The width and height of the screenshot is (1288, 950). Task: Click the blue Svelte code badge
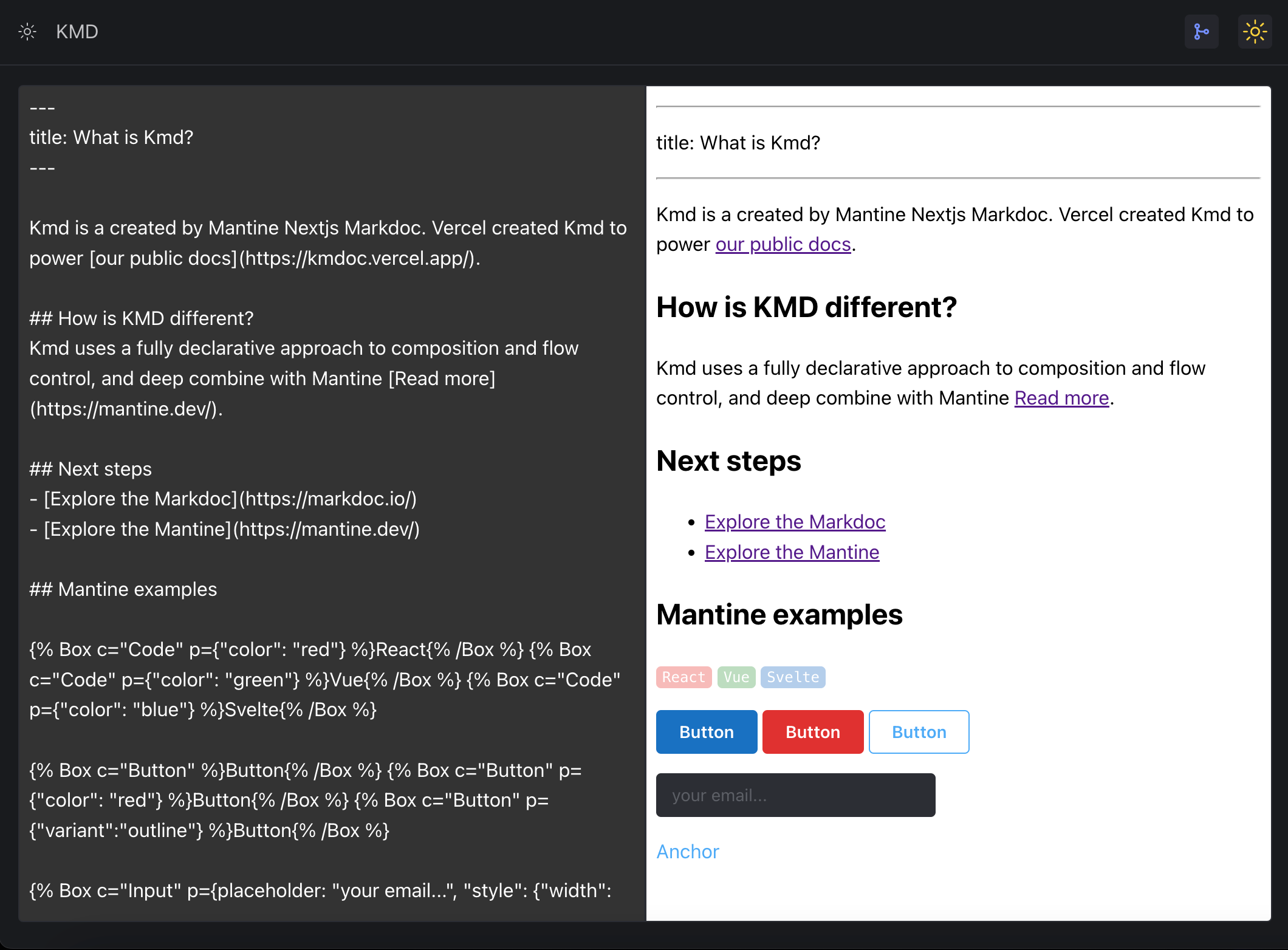coord(792,677)
